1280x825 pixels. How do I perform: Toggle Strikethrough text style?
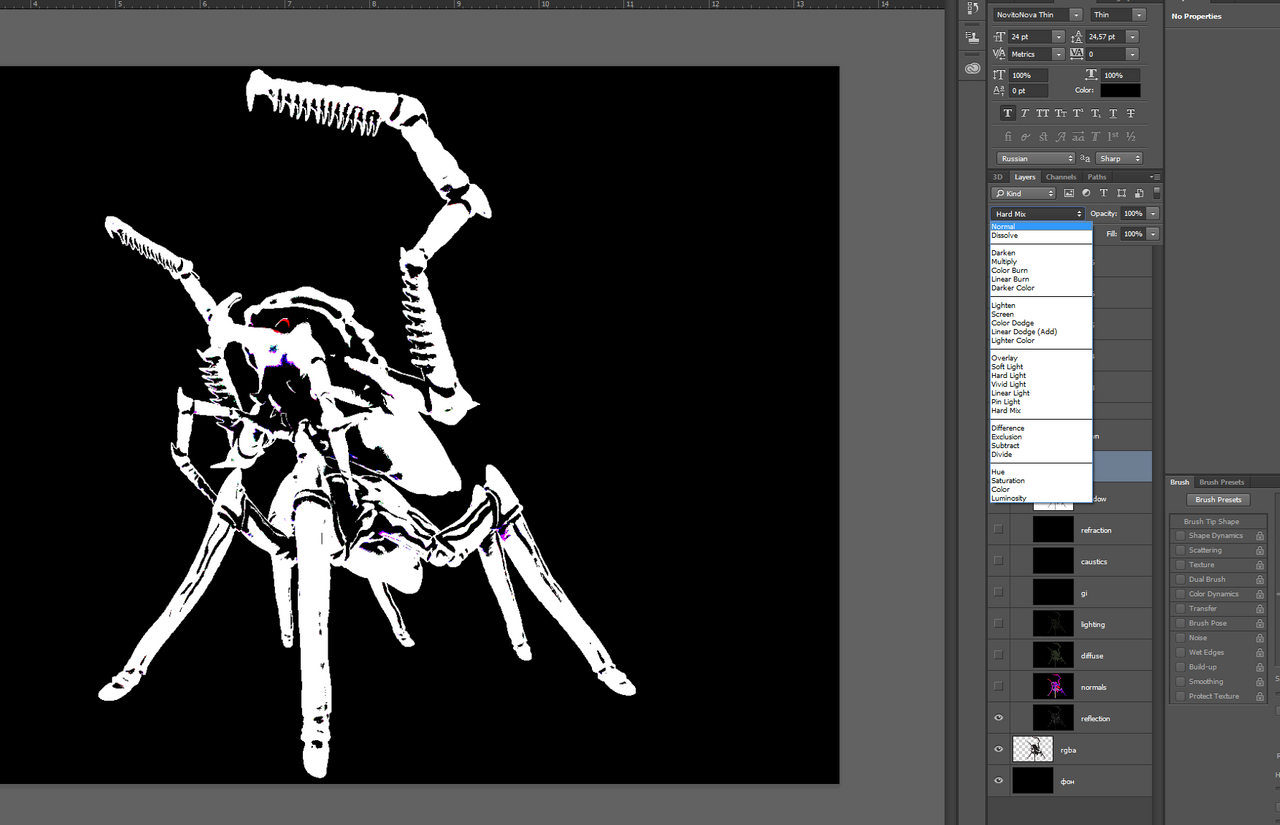[x=1131, y=114]
